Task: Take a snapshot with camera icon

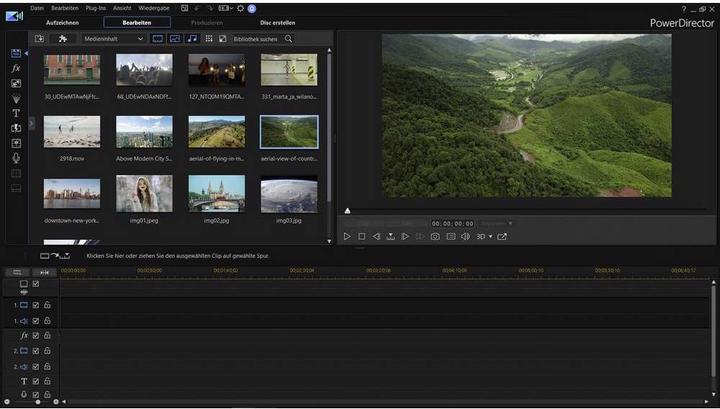Action: [435, 236]
